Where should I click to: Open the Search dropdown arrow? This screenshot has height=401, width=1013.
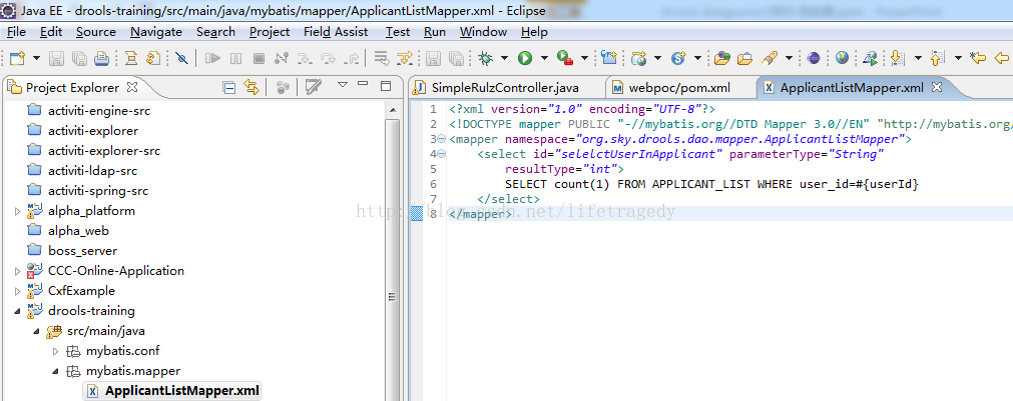(791, 58)
